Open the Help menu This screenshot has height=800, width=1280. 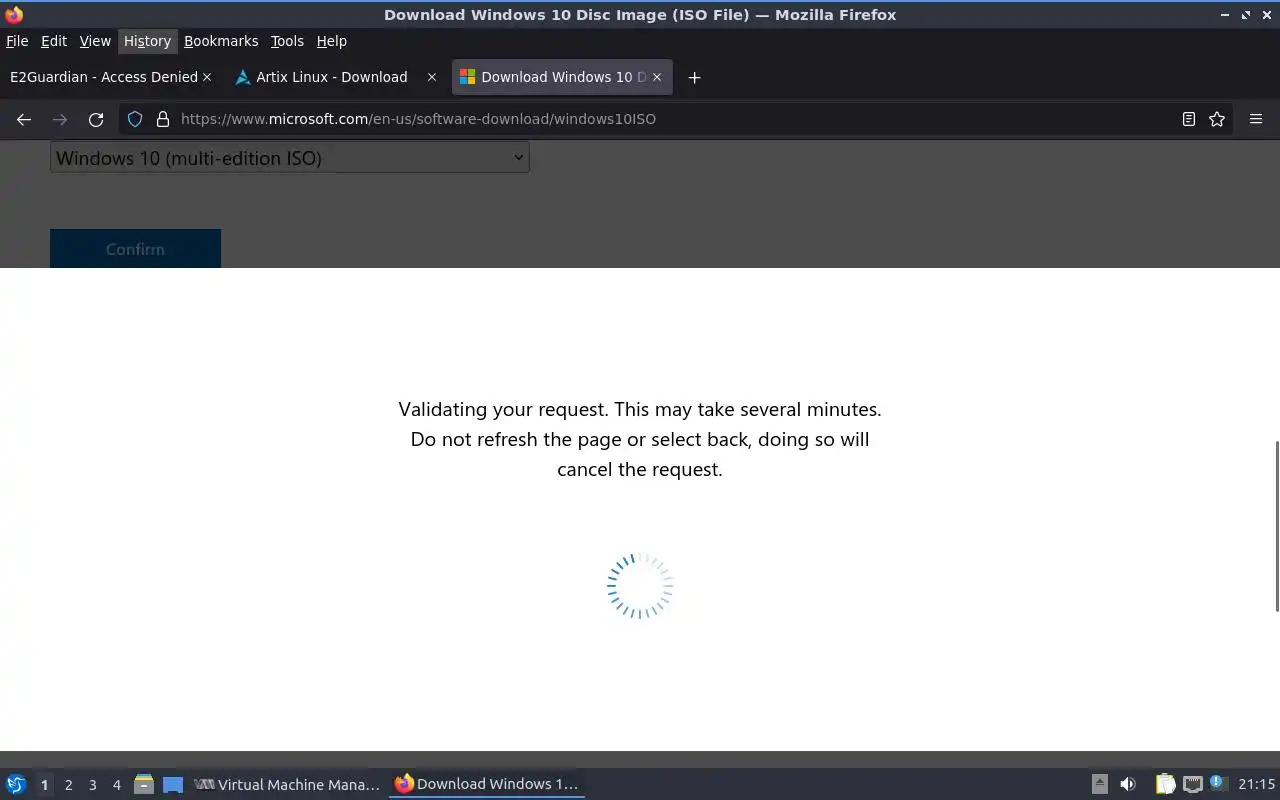point(332,41)
